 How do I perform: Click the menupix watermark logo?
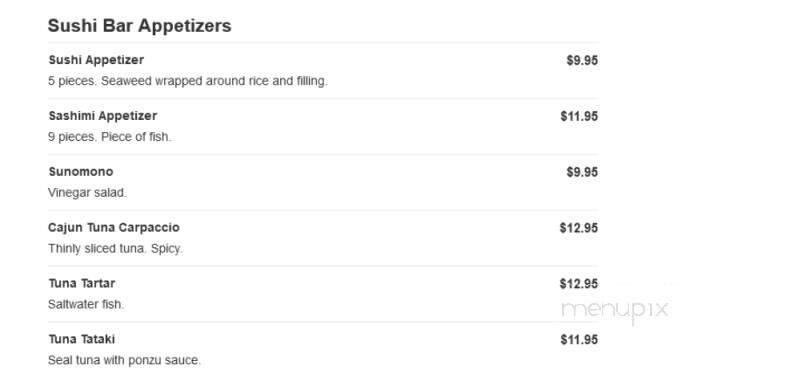point(615,310)
